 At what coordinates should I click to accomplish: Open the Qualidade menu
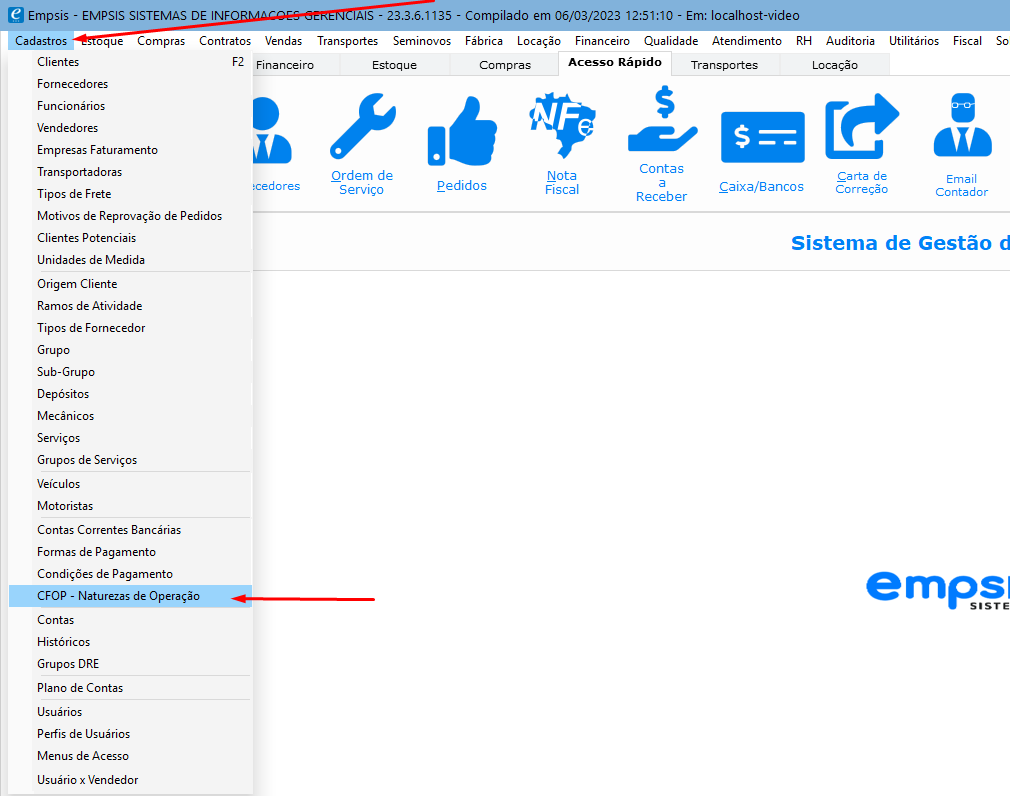[671, 41]
